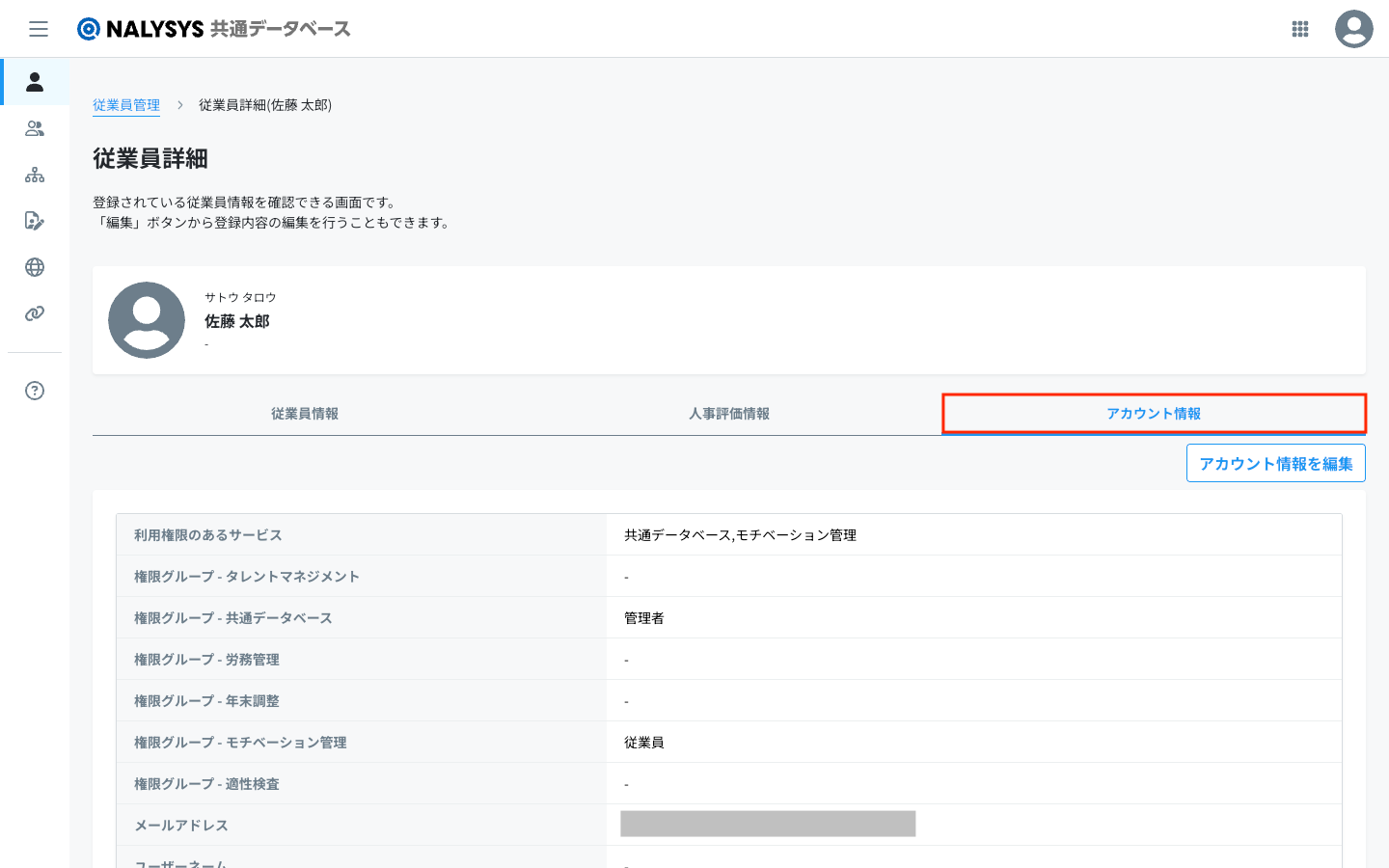Viewport: 1389px width, 868px height.
Task: Open the user account avatar menu
Action: (x=1353, y=29)
